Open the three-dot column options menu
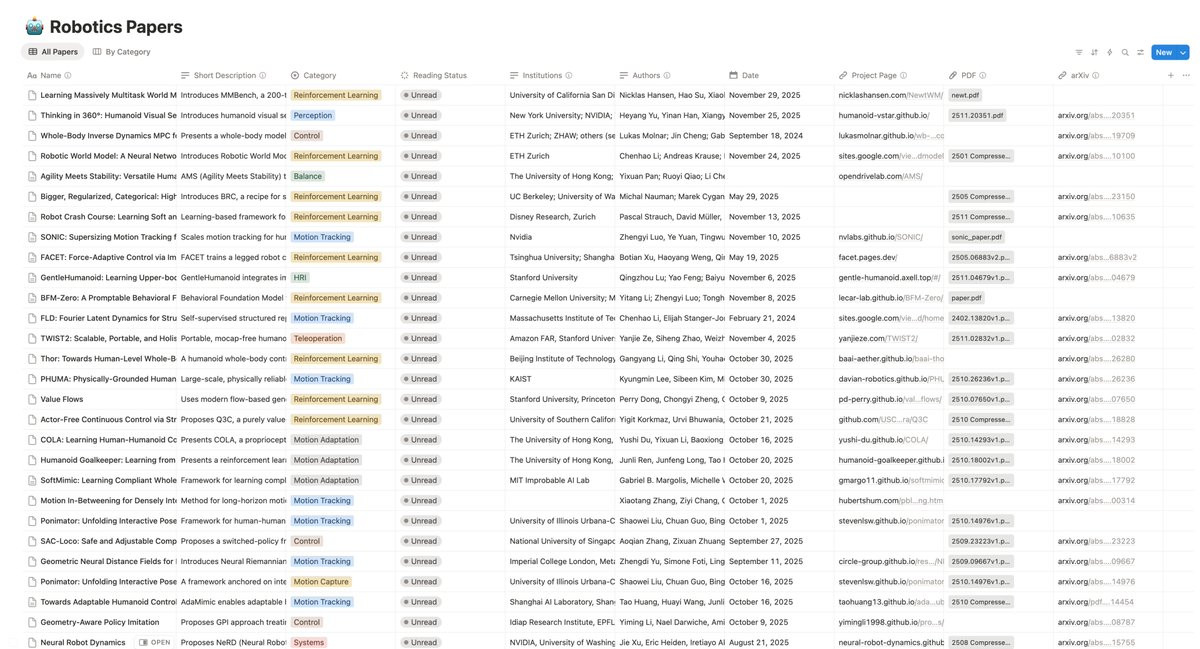 [1186, 75]
